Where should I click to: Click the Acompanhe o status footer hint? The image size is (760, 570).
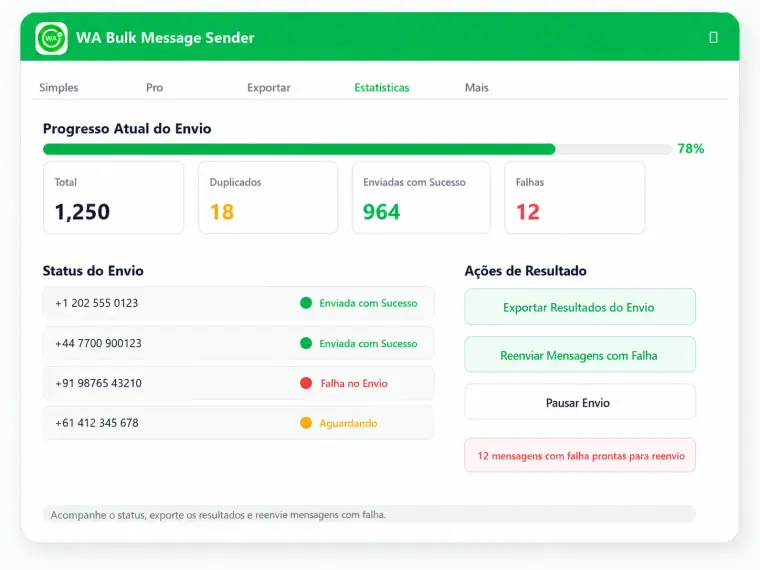pyautogui.click(x=218, y=515)
